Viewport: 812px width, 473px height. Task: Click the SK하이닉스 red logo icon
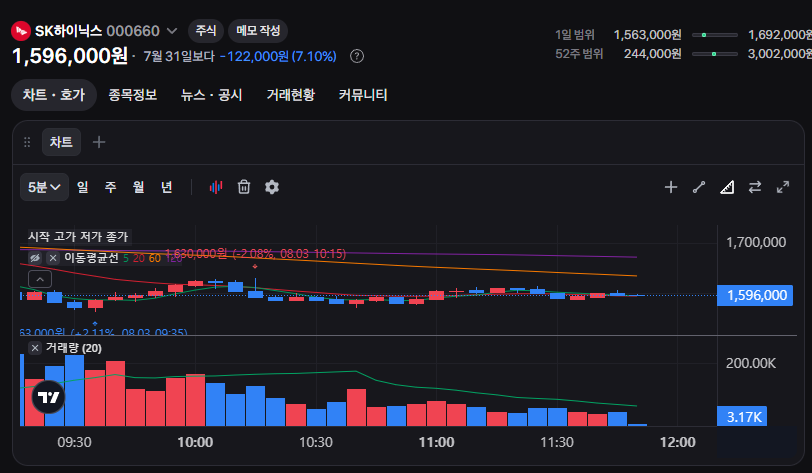(21, 31)
